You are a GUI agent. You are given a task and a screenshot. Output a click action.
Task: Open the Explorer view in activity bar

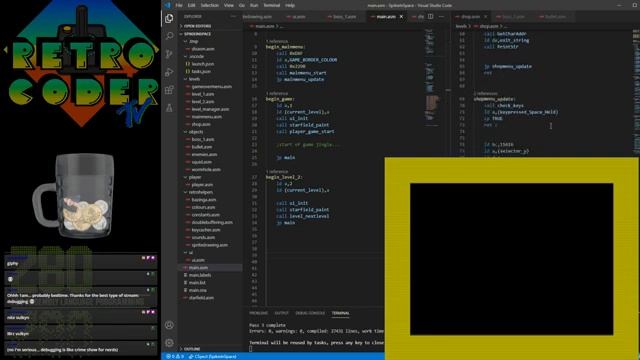(x=169, y=18)
